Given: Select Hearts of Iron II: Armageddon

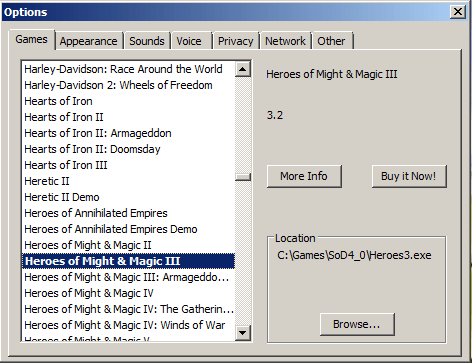Looking at the screenshot, I should click(x=128, y=133).
